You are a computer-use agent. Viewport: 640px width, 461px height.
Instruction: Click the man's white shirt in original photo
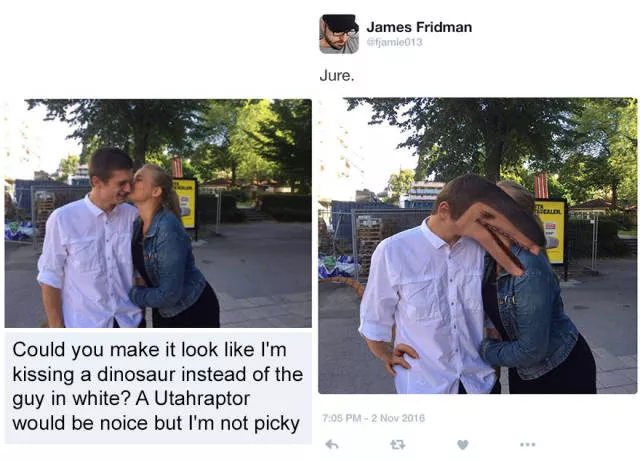coord(91,261)
